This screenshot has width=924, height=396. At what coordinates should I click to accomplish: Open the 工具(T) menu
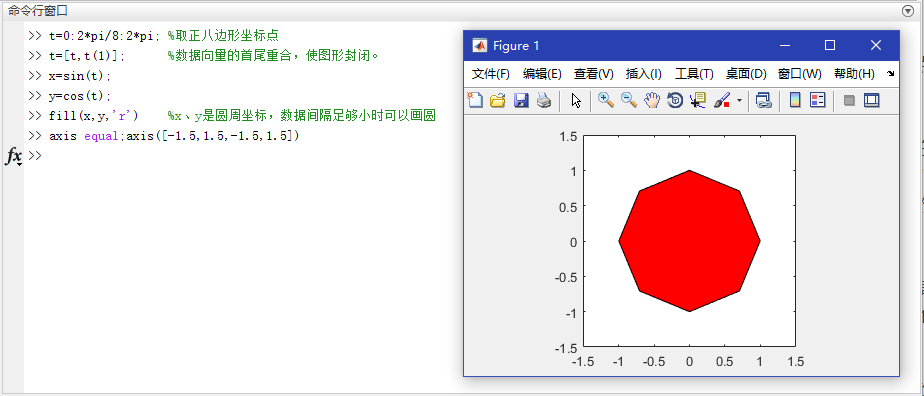[694, 74]
